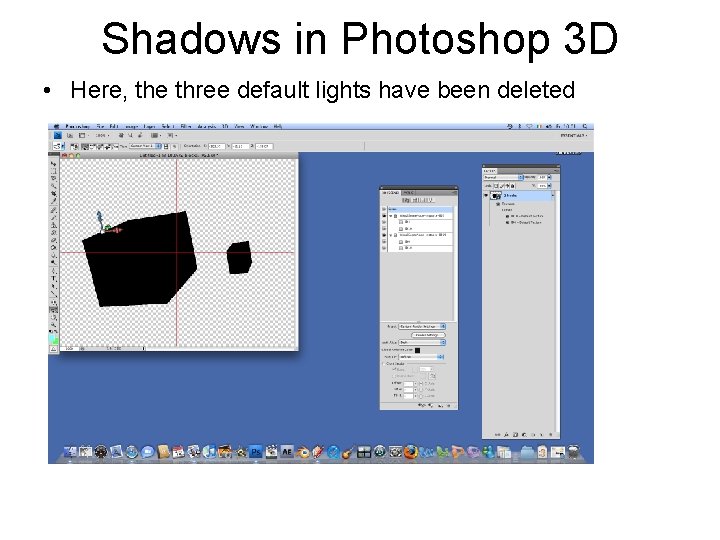Viewport: 720px width, 540px height.
Task: Toggle eye for second mesh in 3D panel
Action: (384, 235)
